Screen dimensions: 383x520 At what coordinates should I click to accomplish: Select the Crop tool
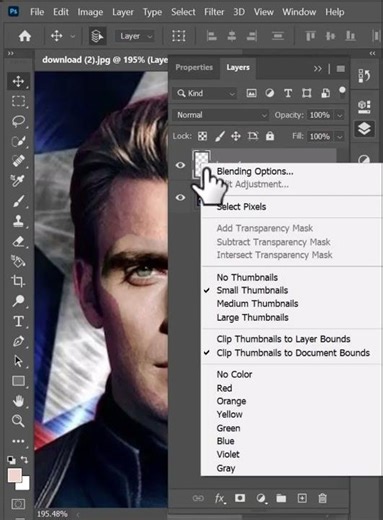coord(18,281)
